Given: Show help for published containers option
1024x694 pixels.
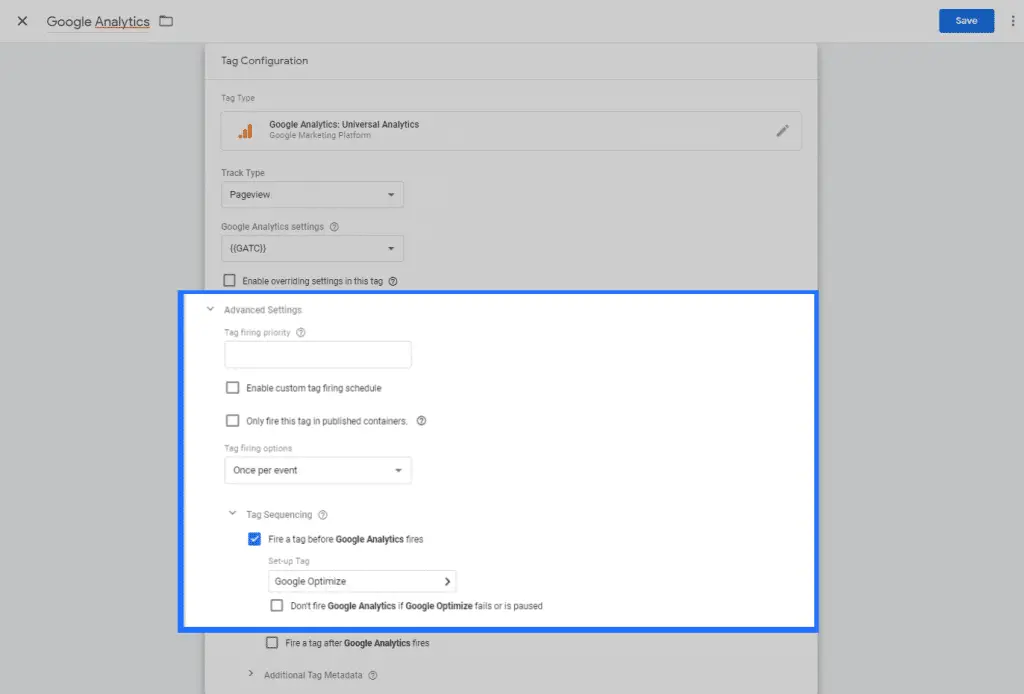Looking at the screenshot, I should [421, 421].
